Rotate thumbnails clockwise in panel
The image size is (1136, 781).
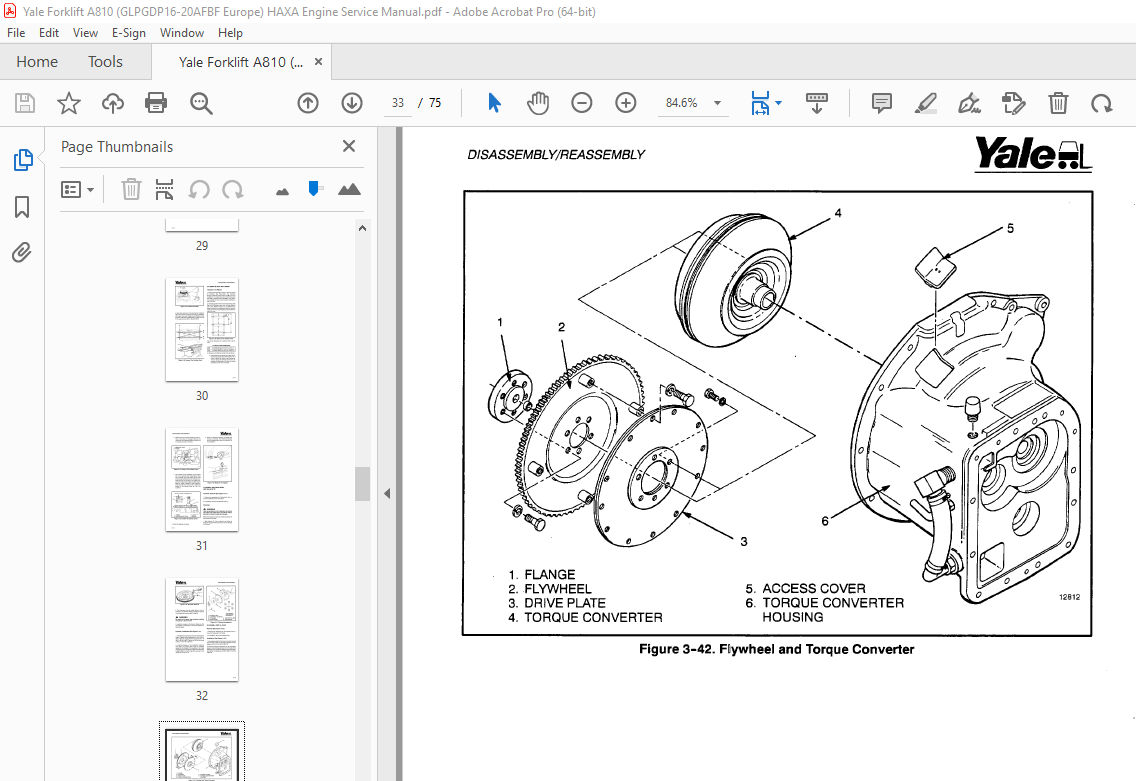(x=233, y=190)
